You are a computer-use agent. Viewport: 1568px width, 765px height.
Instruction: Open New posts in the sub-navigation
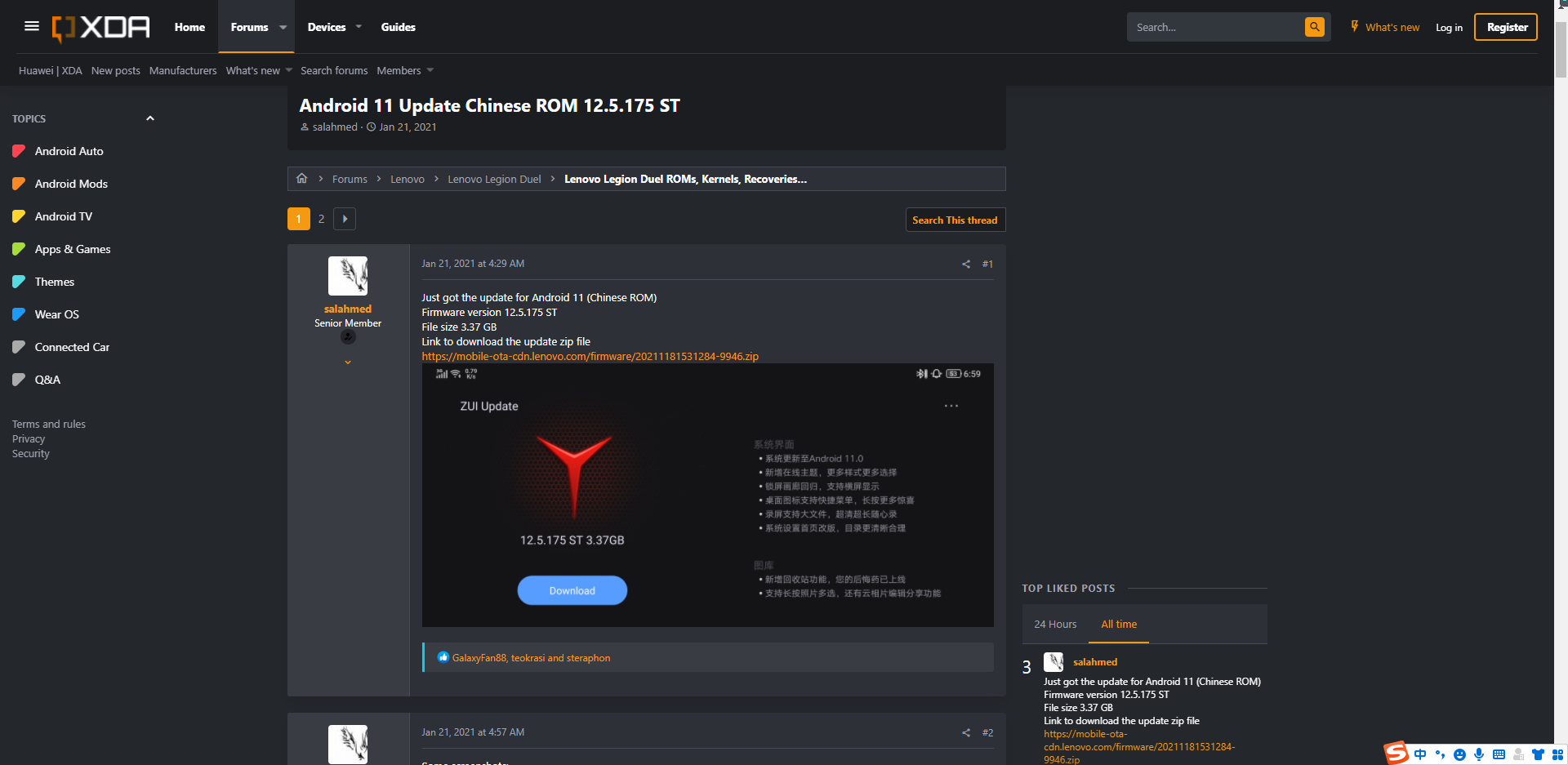tap(116, 70)
